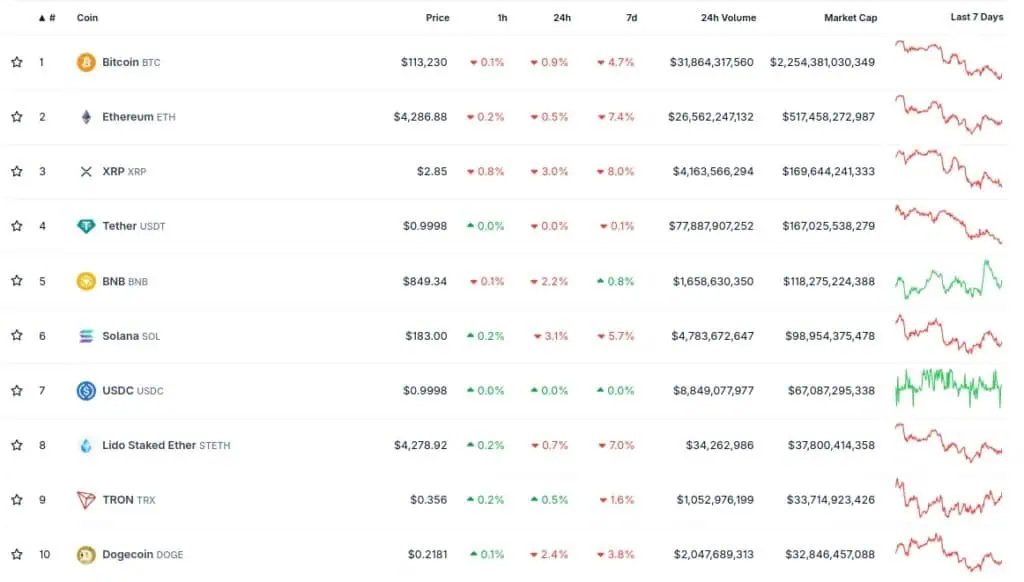Toggle the Lido Staked Ether star
Screen dimensions: 1024x582
(17, 445)
